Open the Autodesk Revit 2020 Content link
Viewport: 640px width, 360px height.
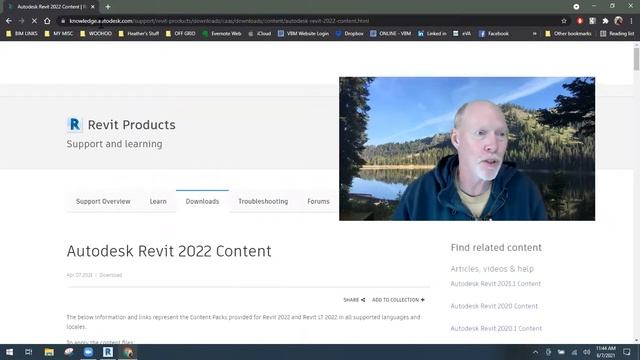494,306
